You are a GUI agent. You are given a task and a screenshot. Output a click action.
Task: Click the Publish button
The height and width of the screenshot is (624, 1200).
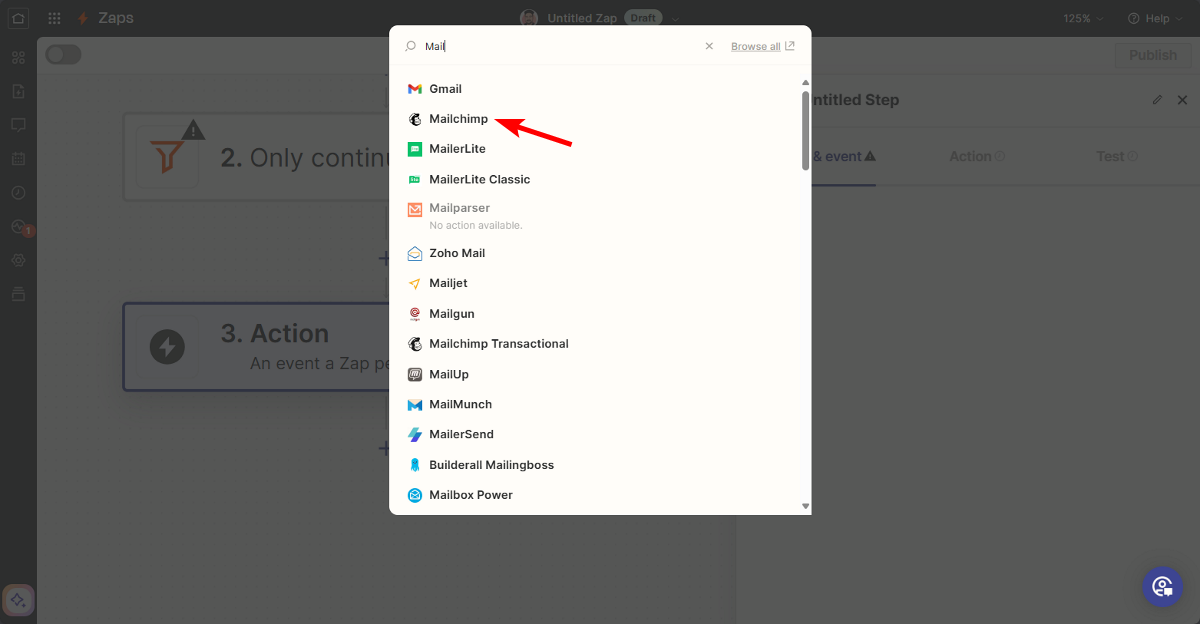pyautogui.click(x=1153, y=55)
